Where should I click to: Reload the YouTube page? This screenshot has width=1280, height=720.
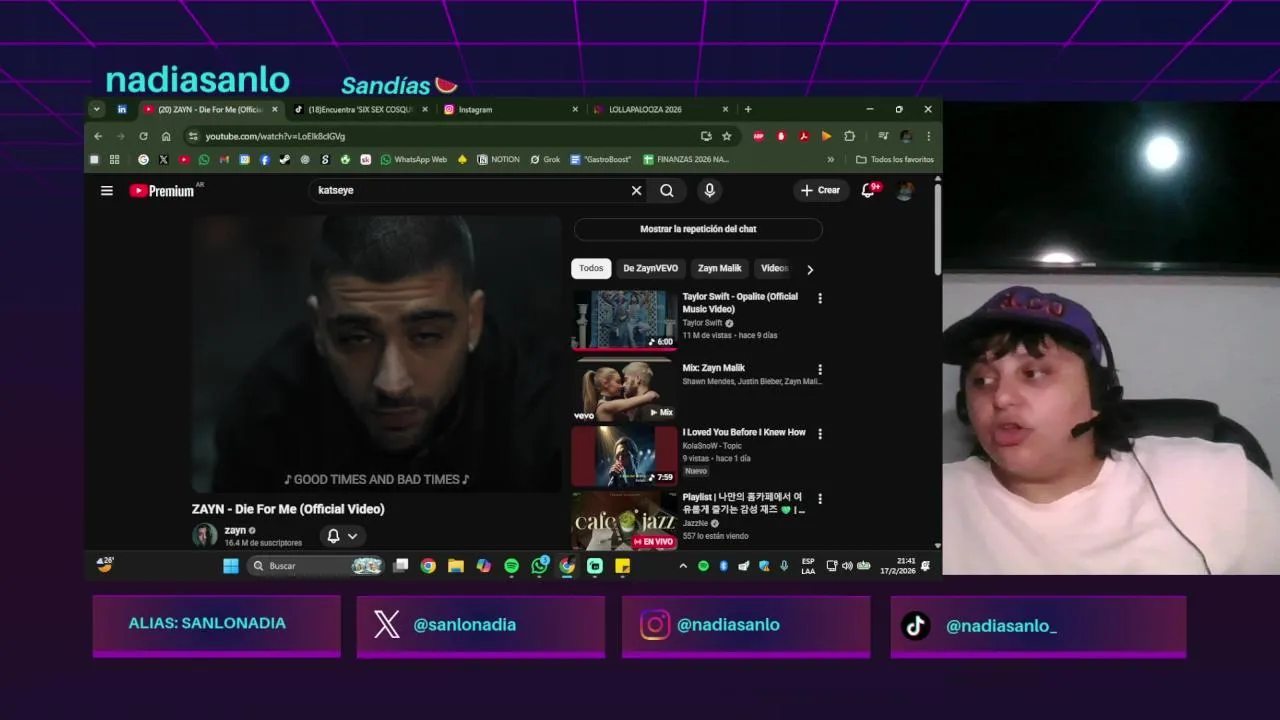pos(143,136)
